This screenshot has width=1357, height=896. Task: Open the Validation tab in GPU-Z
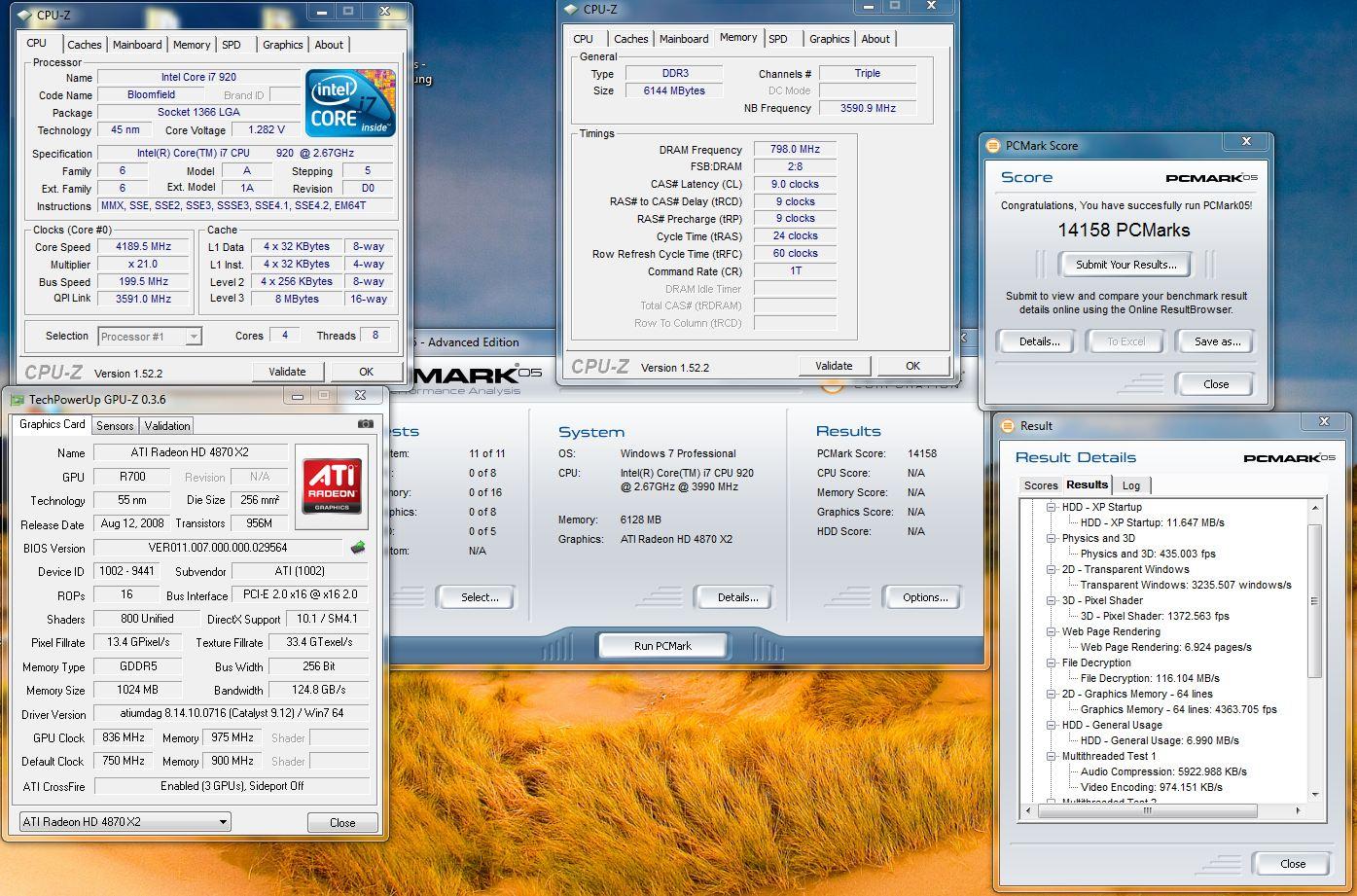[167, 426]
